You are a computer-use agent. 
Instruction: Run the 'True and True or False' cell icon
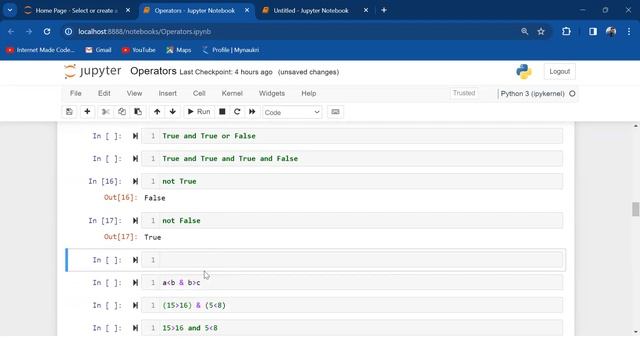coord(135,136)
